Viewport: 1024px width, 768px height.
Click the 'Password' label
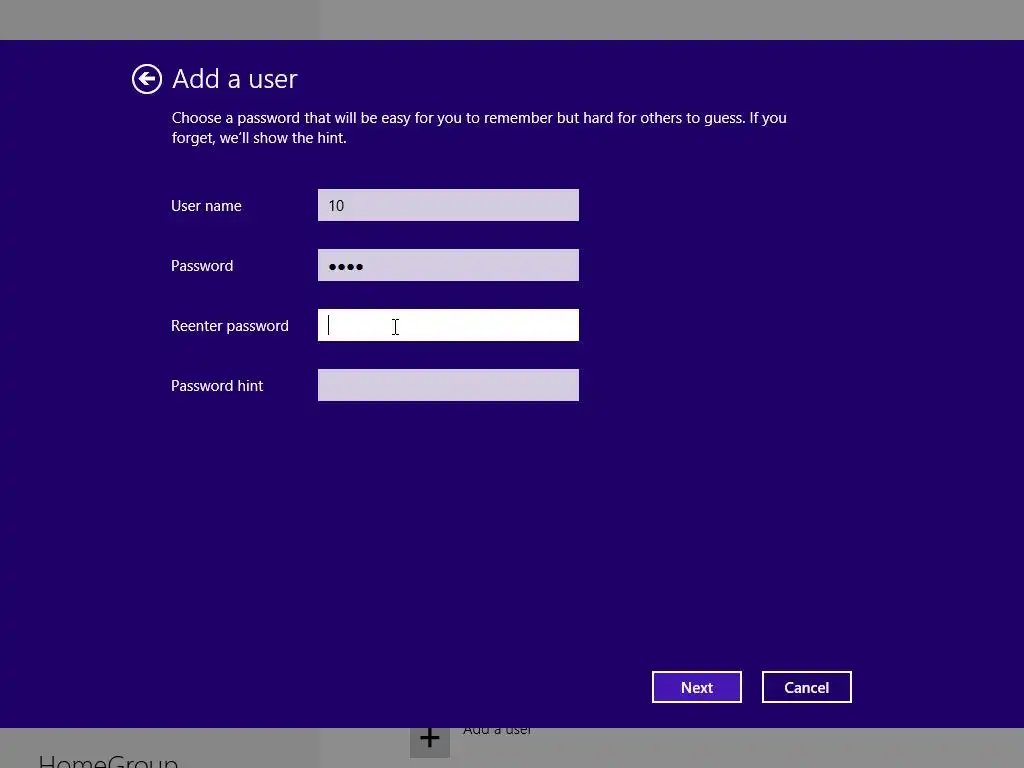[x=202, y=266]
